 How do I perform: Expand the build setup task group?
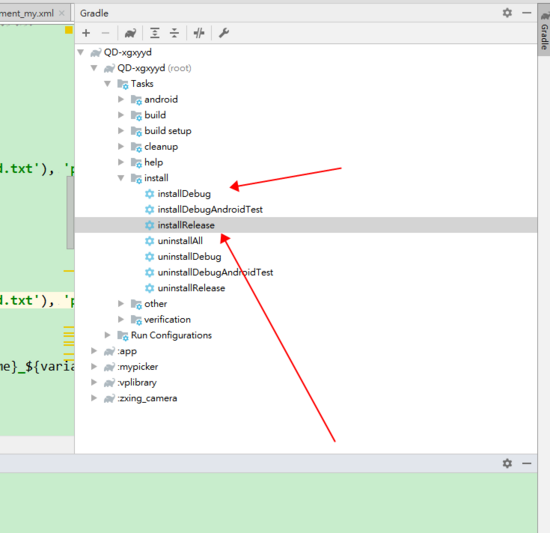pyautogui.click(x=121, y=131)
